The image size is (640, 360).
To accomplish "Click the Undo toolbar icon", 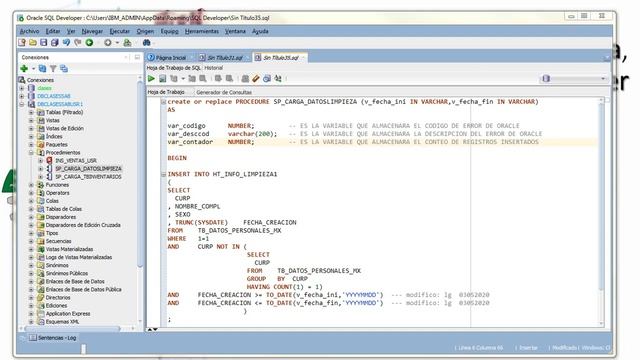I will [66, 42].
